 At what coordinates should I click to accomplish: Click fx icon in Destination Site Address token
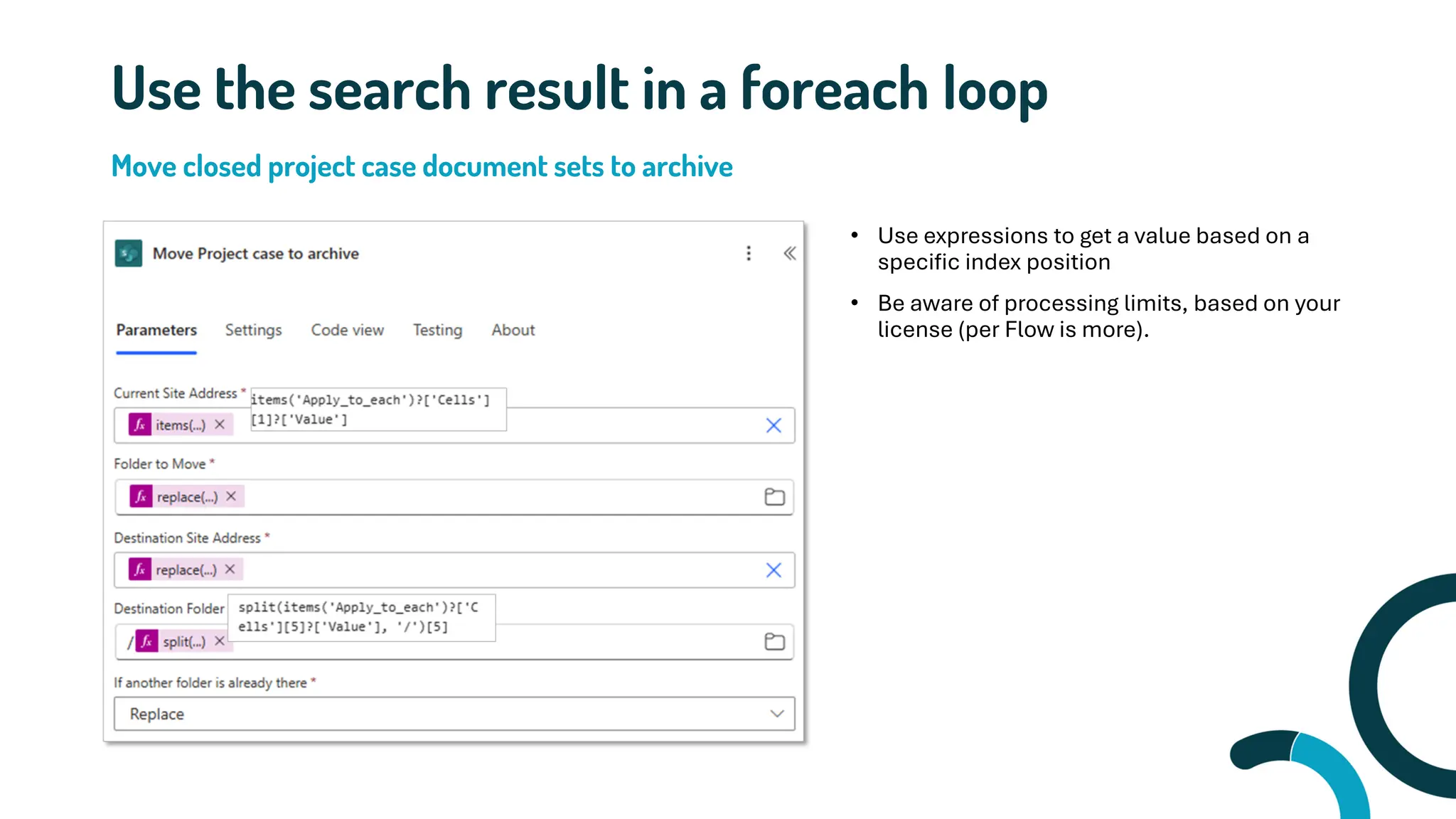[140, 569]
